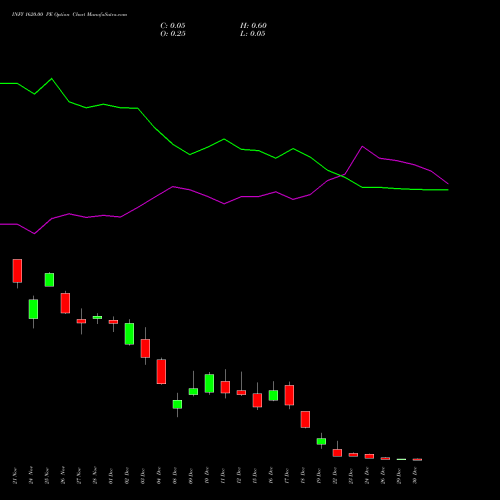Click the red candle for 03 Dec
This screenshot has height=500, width=500.
tap(145, 348)
